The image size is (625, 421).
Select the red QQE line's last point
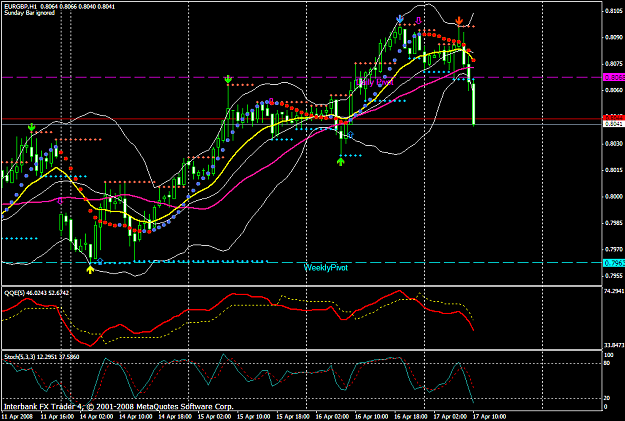click(x=473, y=330)
